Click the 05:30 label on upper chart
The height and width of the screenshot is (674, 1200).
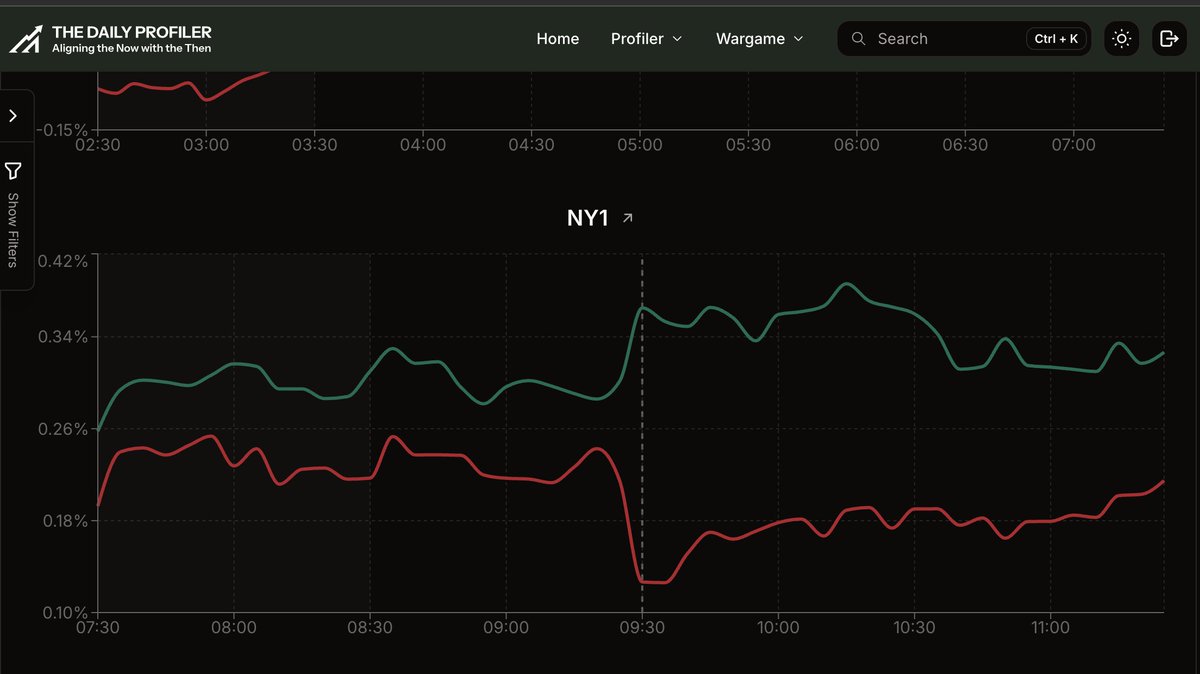pos(748,145)
